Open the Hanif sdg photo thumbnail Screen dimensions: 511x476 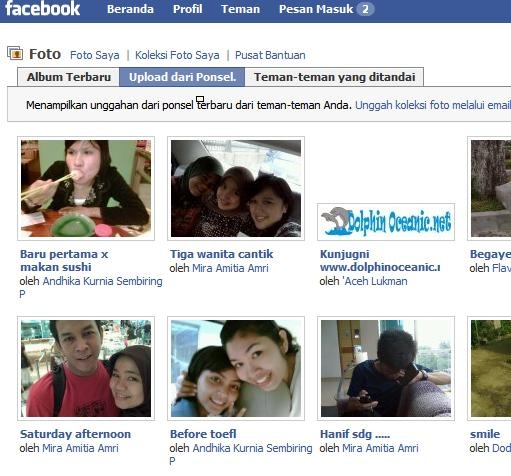click(x=386, y=368)
